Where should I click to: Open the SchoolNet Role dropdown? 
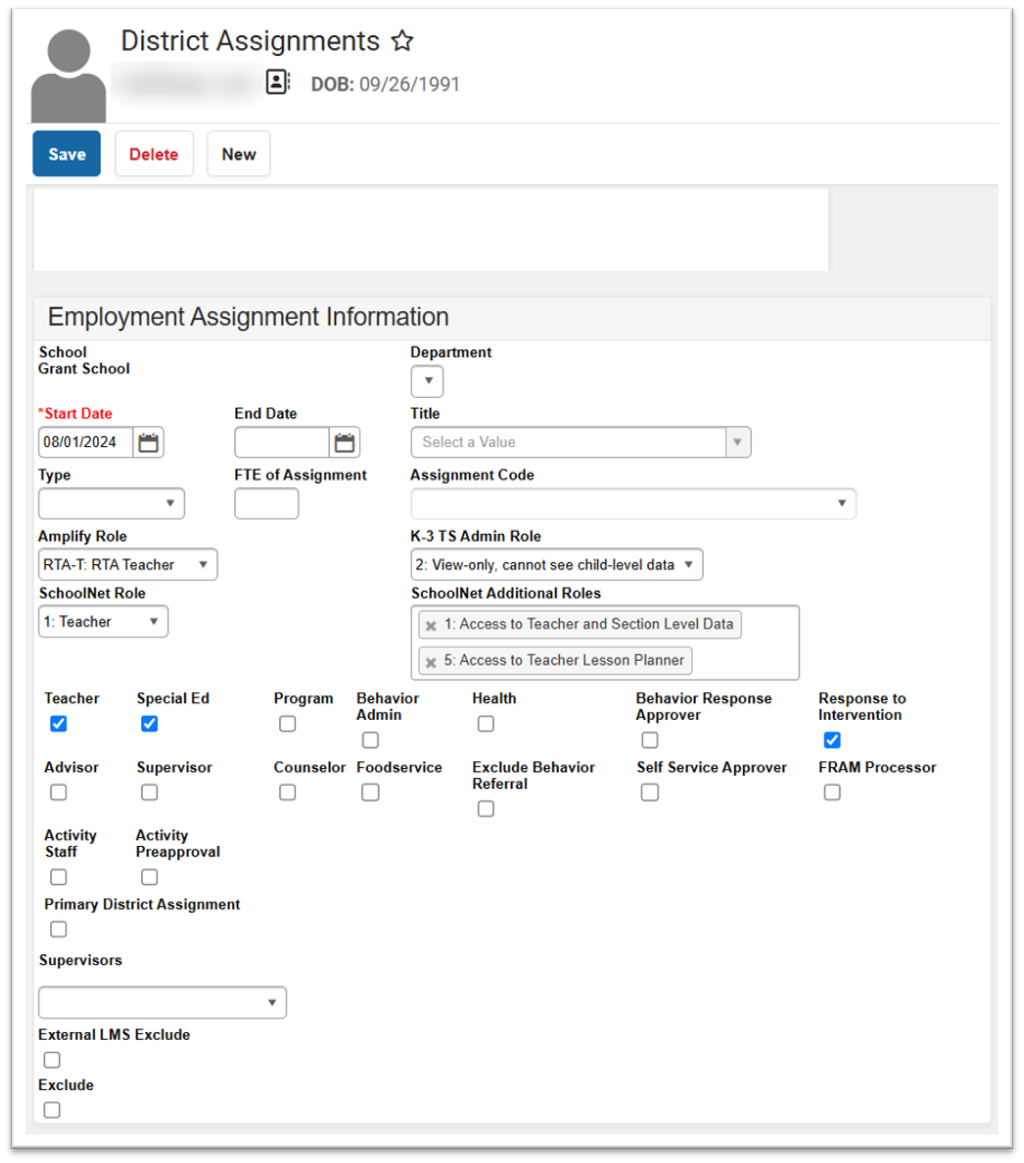(103, 622)
